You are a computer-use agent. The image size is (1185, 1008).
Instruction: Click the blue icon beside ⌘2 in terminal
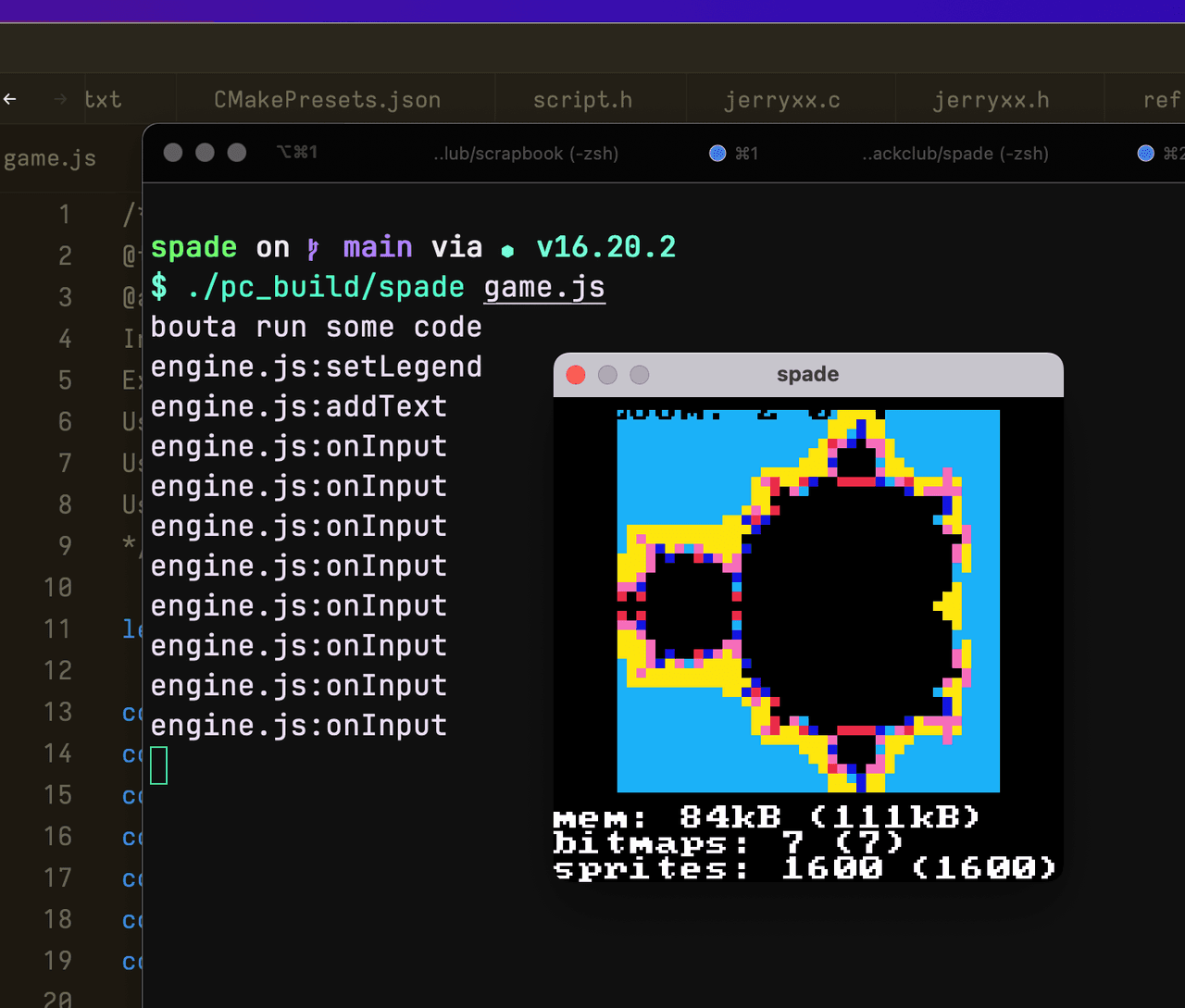coord(1146,154)
